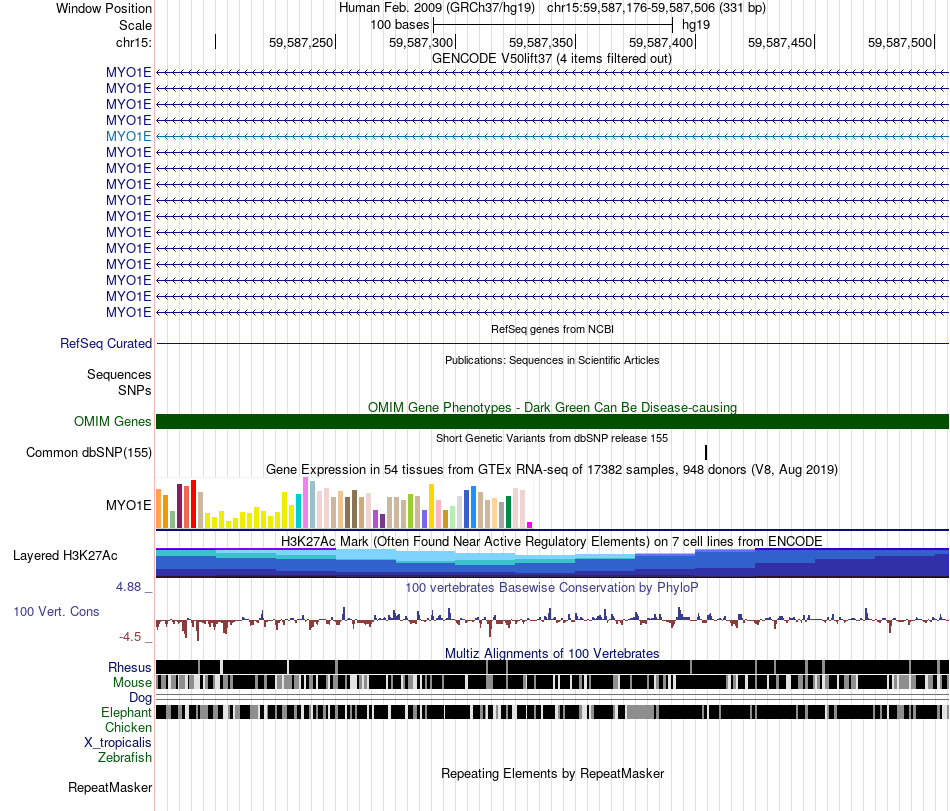The height and width of the screenshot is (811, 950).
Task: Click the Human Feb. 2009 (GRCh37/hg19) assembly text
Action: coord(437,8)
